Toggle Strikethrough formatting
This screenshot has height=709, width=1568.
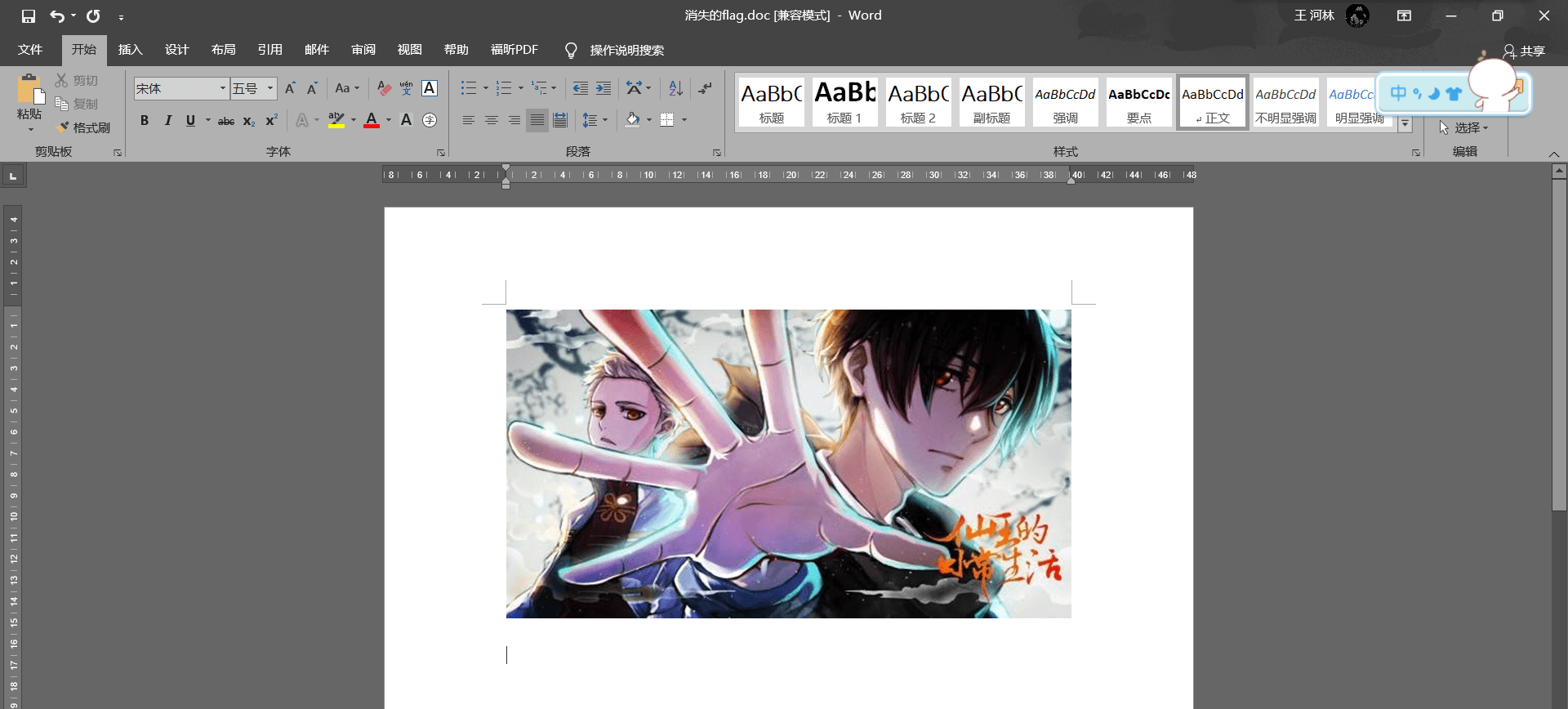[226, 121]
